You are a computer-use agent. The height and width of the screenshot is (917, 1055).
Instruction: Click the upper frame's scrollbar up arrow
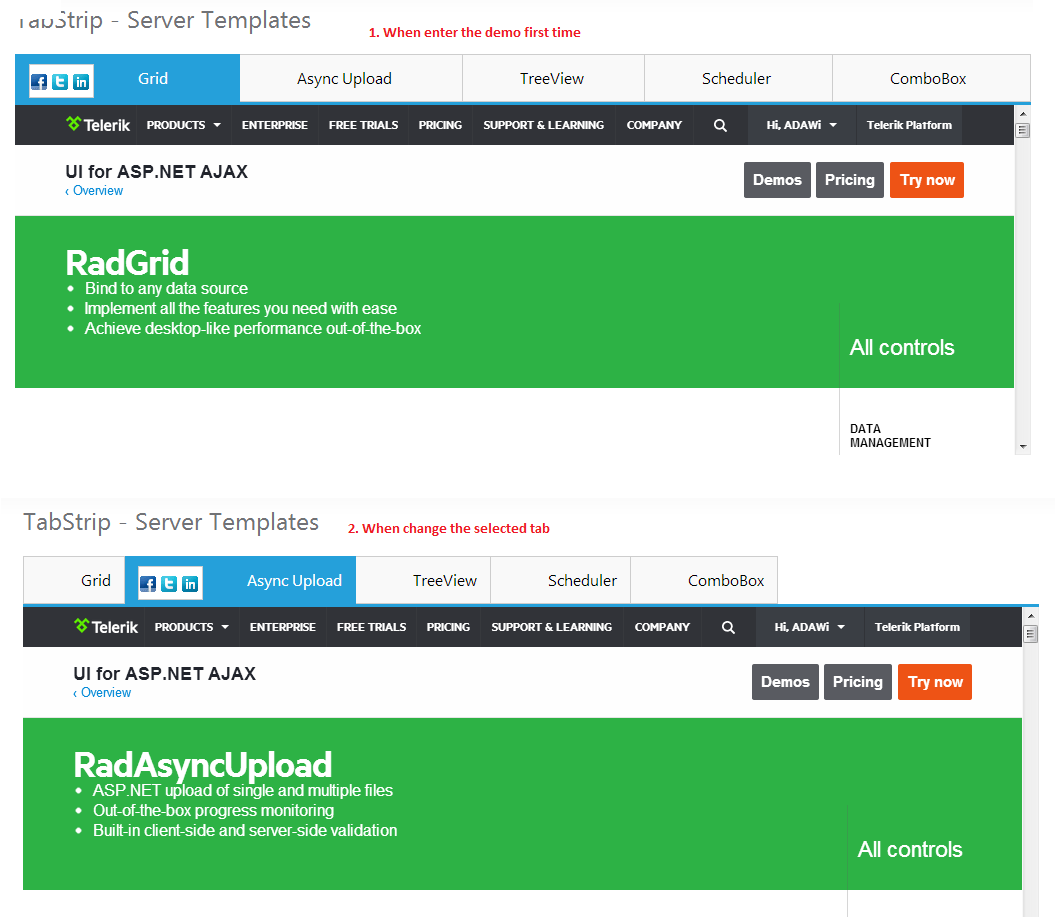click(1023, 114)
